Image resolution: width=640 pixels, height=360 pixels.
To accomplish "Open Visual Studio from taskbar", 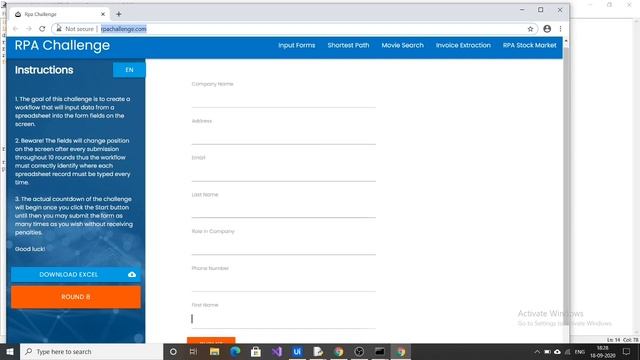I will (x=277, y=351).
